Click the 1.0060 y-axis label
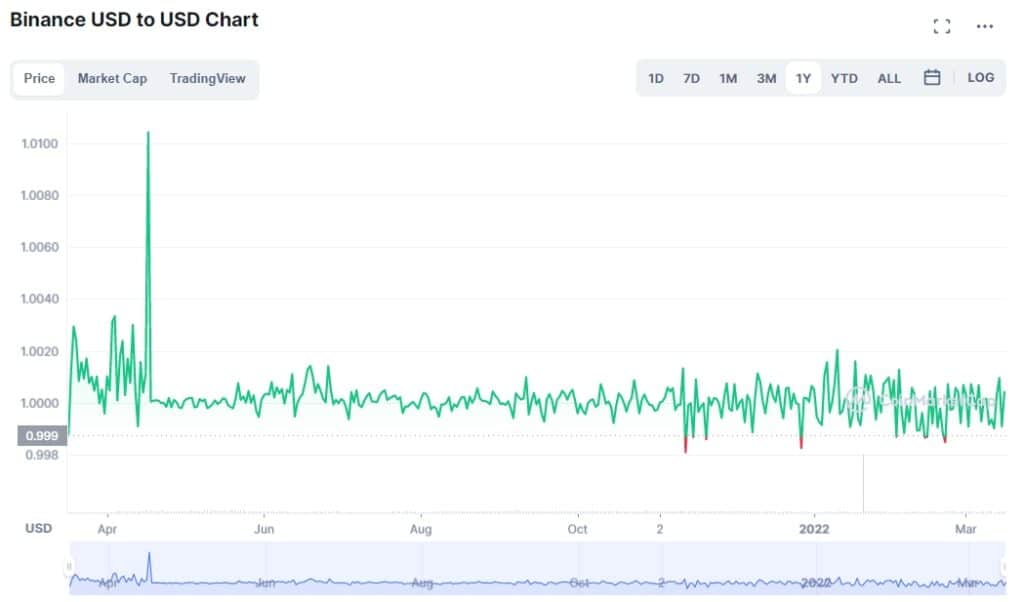The image size is (1024, 602). pyautogui.click(x=40, y=247)
